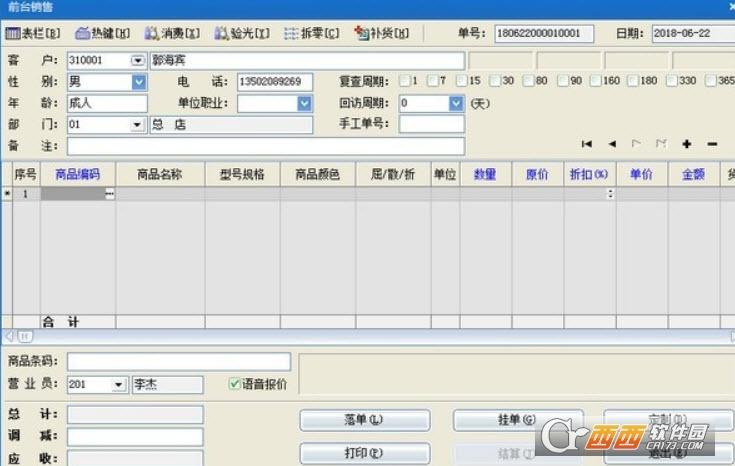This screenshot has width=735, height=466.
Task: Click the 落单 button
Action: pos(364,420)
